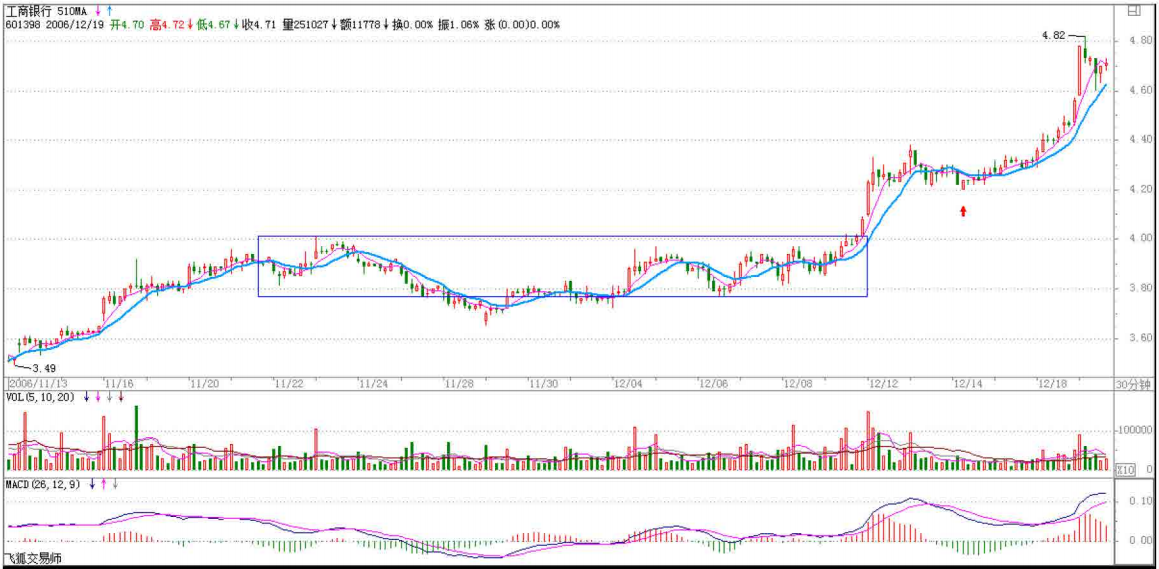The height and width of the screenshot is (569, 1159).
Task: Click the blue up arrow beside 510MA
Action: (x=108, y=10)
